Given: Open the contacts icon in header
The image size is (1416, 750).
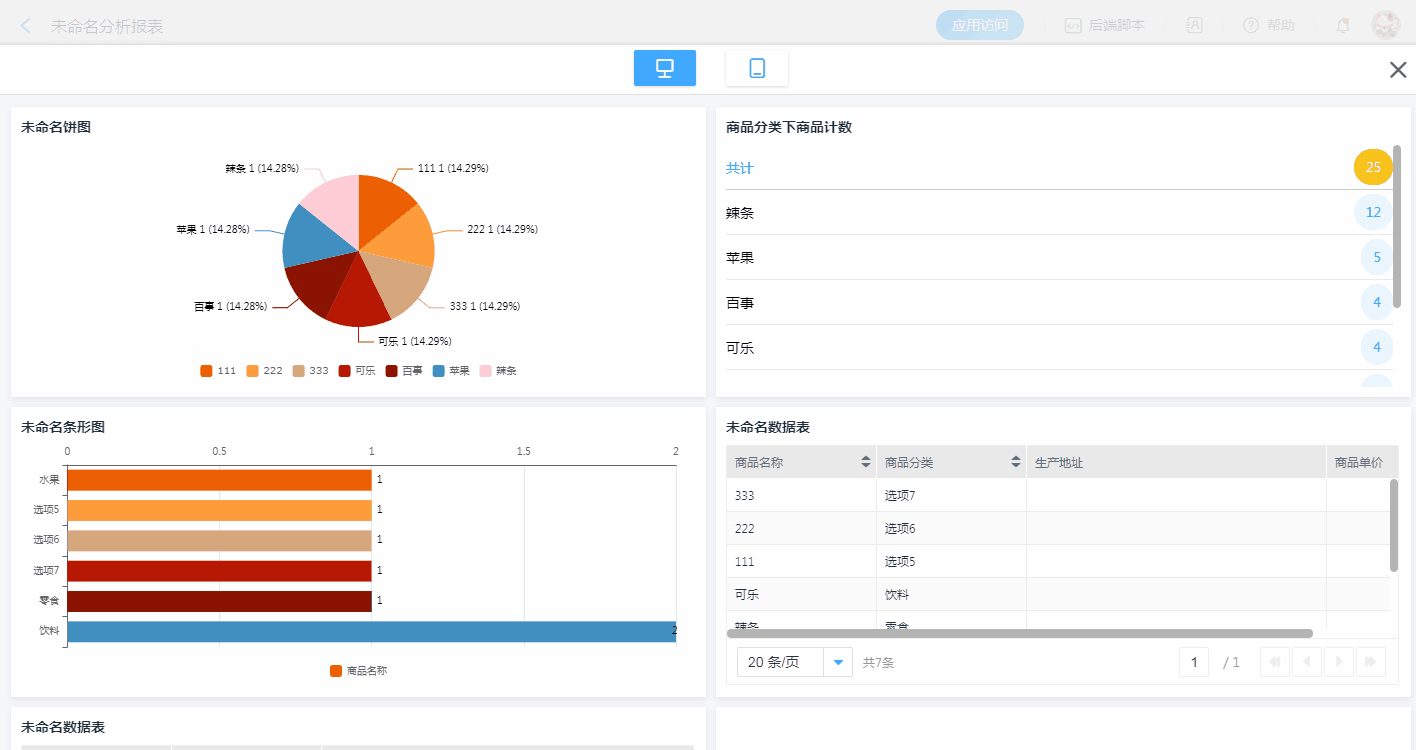Looking at the screenshot, I should 1194,26.
